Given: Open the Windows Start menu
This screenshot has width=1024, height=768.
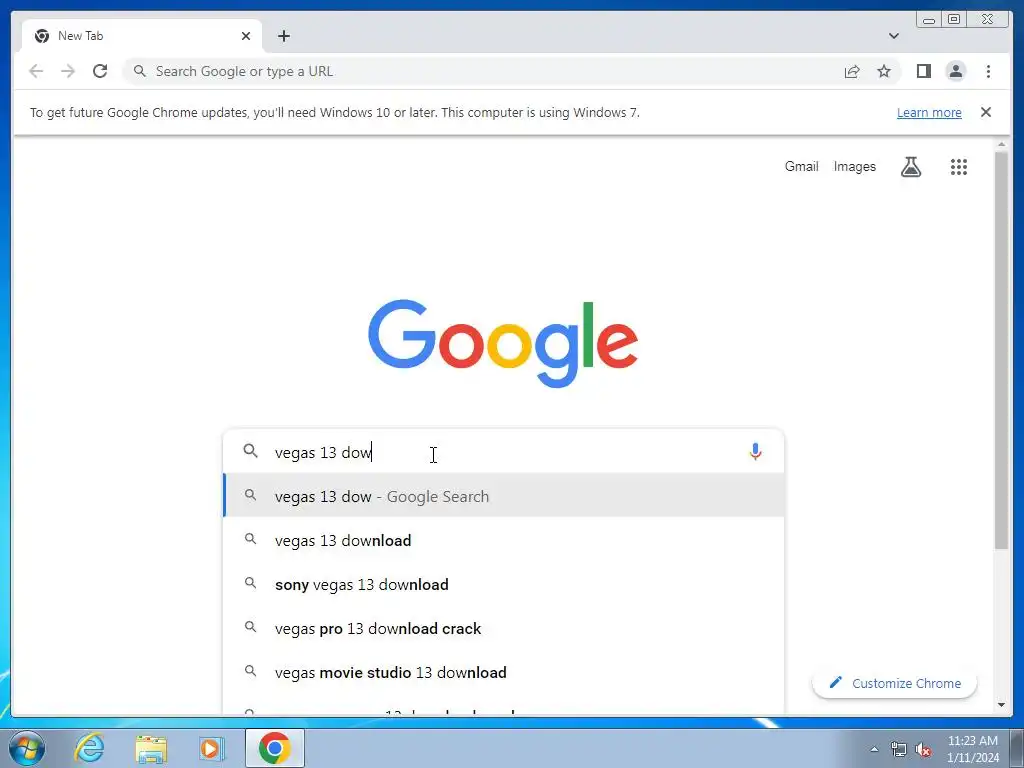Looking at the screenshot, I should (x=27, y=748).
